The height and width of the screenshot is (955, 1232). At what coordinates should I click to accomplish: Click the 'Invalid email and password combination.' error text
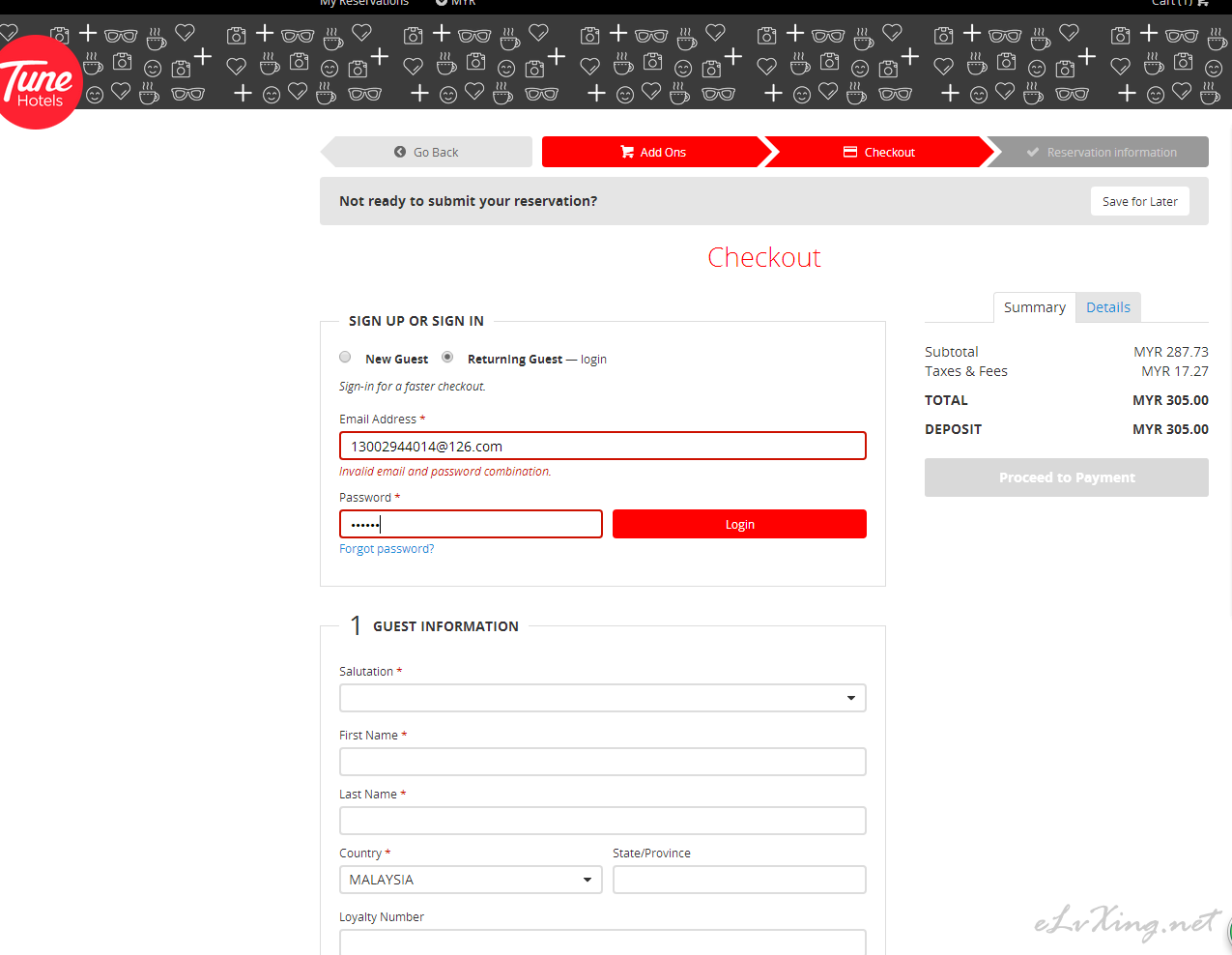(x=445, y=472)
